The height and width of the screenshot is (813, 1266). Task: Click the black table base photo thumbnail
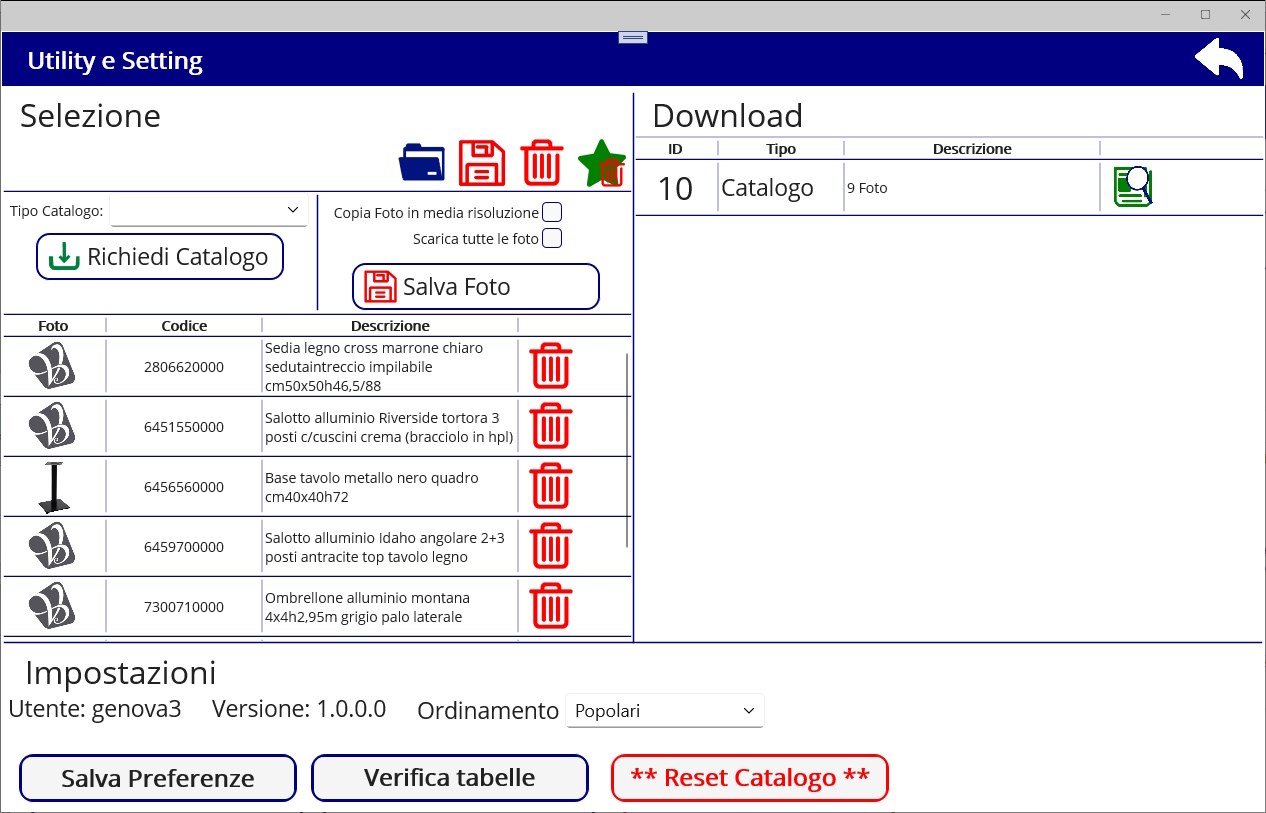point(54,487)
